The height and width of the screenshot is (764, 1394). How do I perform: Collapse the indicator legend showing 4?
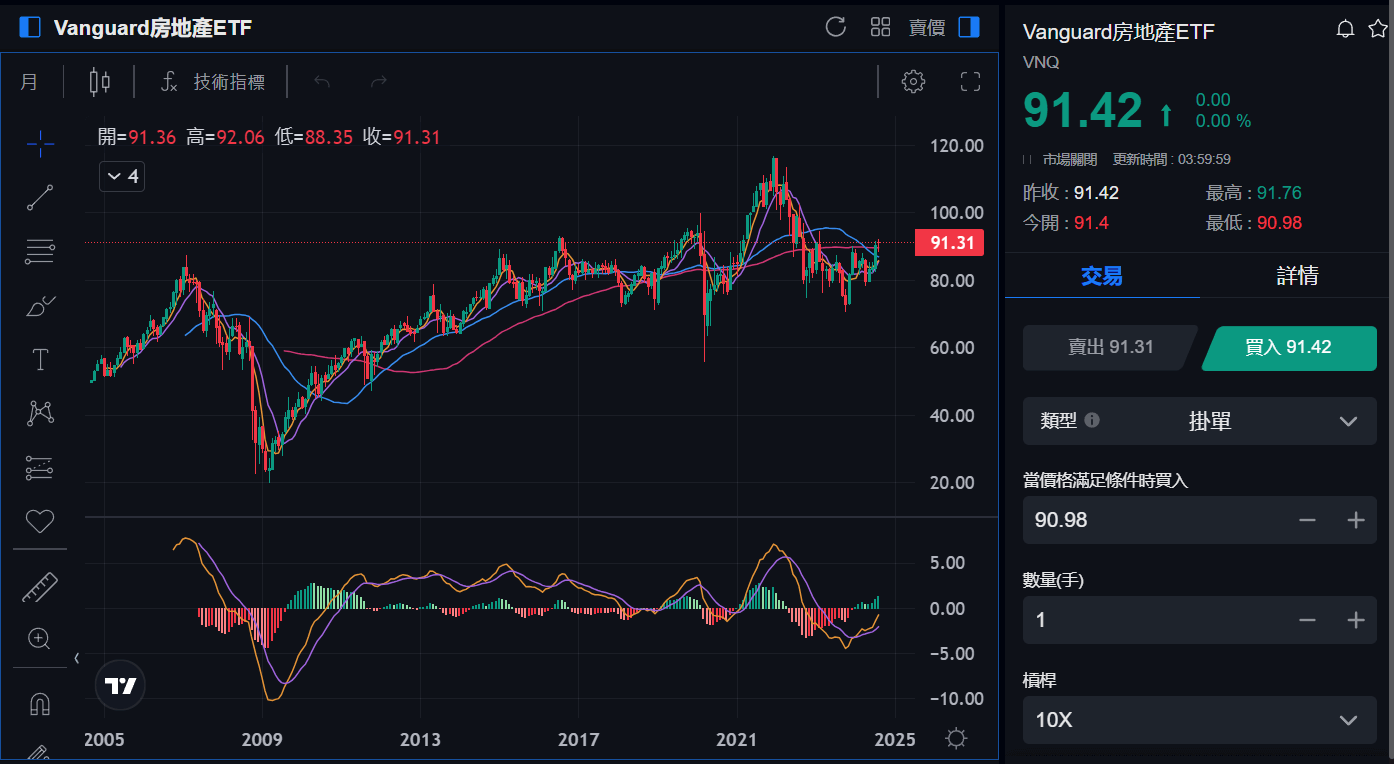point(122,177)
